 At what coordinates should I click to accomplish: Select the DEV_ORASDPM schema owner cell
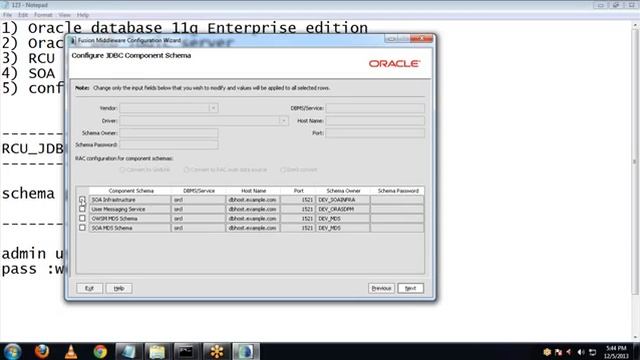(343, 209)
